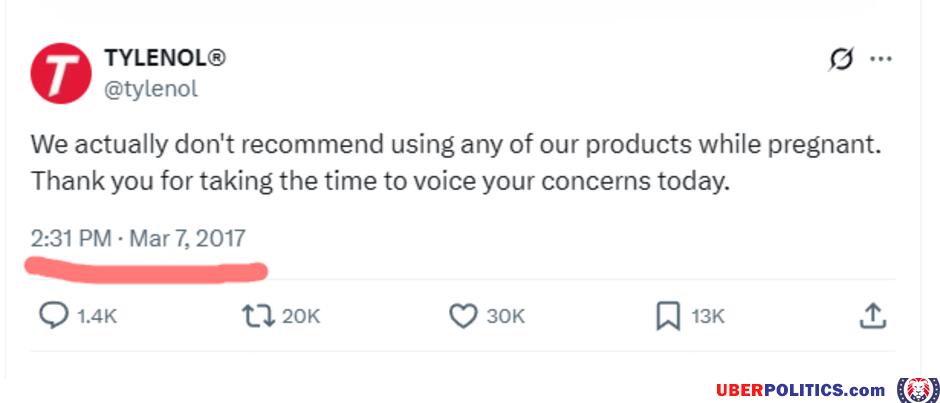Viewport: 940px width, 403px height.
Task: Click the Grok slashed-circle icon
Action: [x=842, y=59]
